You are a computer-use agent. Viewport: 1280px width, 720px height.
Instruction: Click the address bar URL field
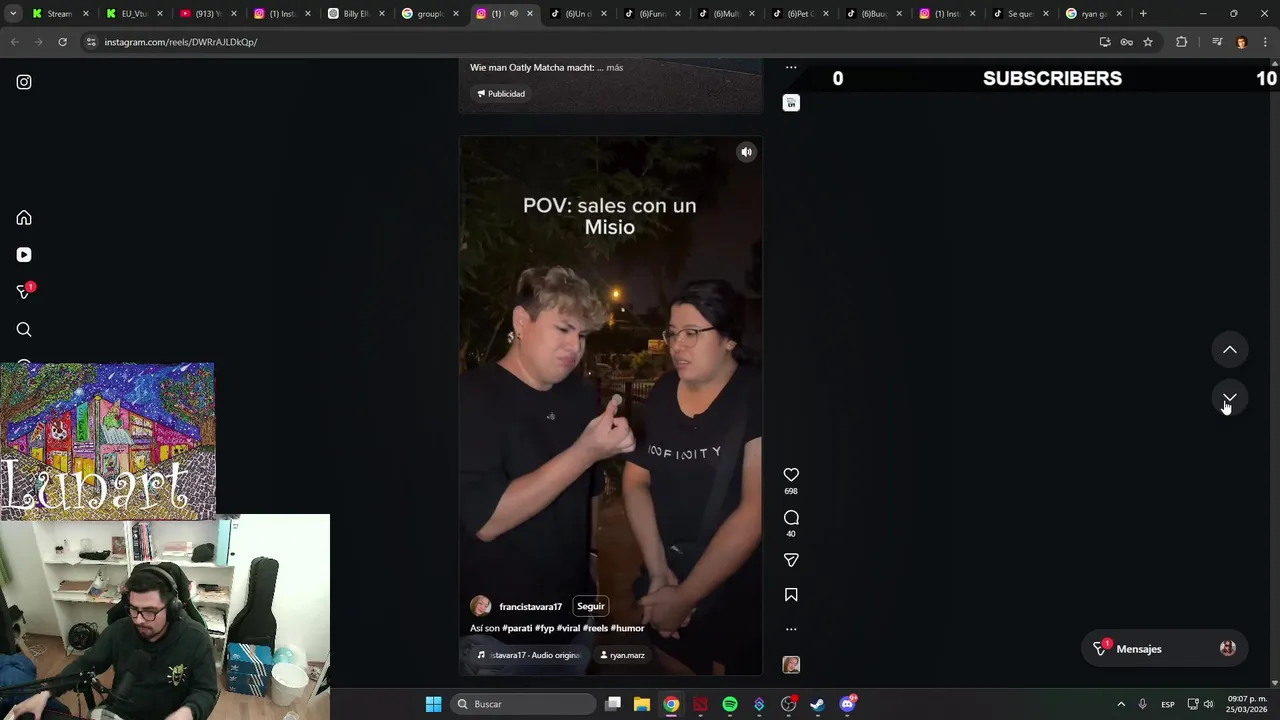click(590, 42)
